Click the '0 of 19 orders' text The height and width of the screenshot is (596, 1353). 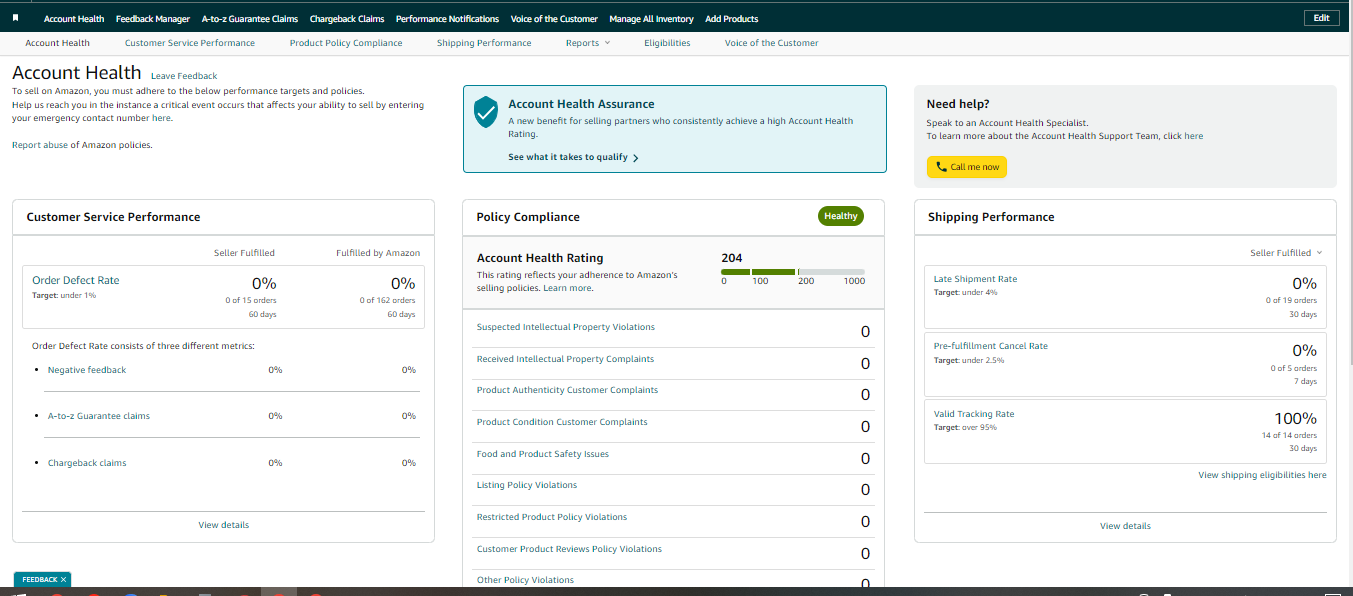pos(1291,300)
